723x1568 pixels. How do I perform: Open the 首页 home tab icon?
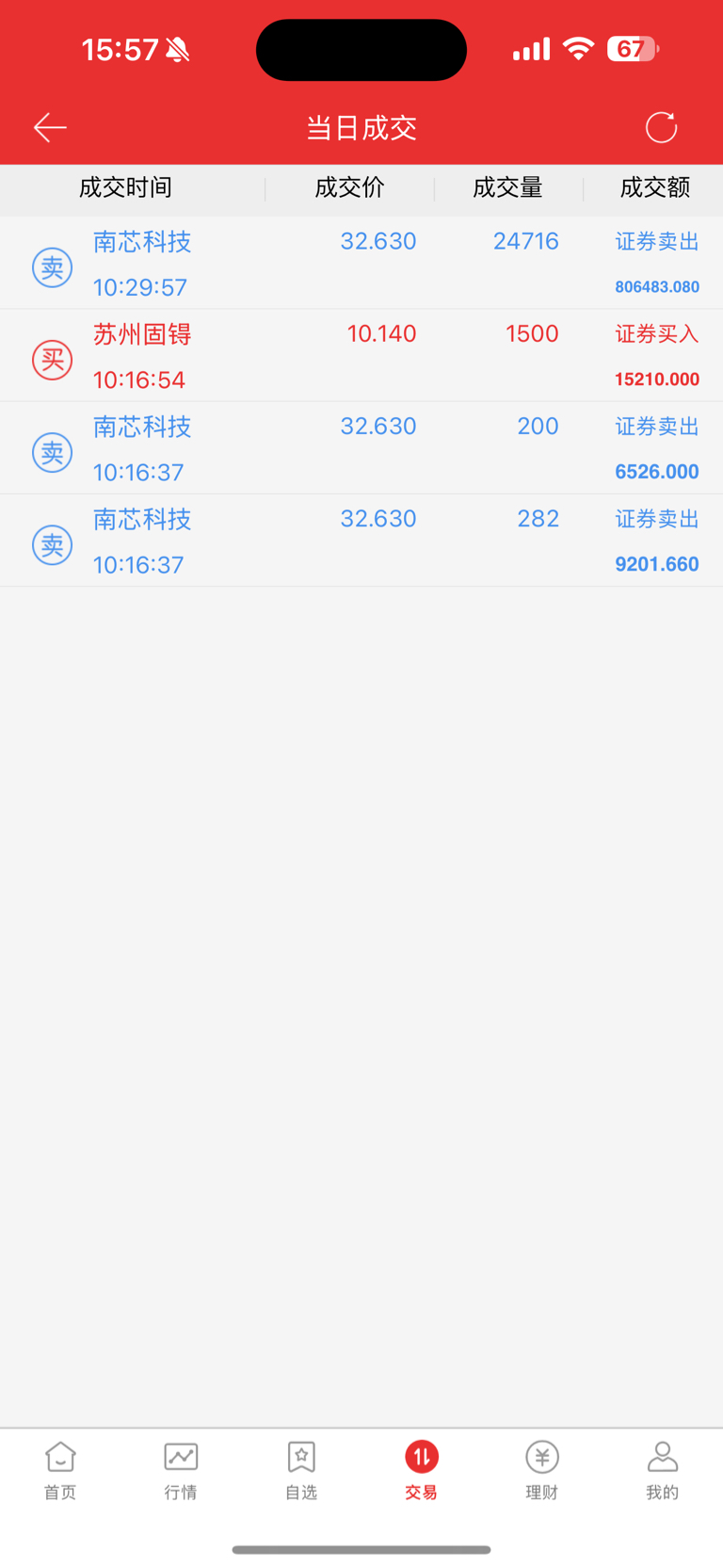pyautogui.click(x=60, y=1457)
